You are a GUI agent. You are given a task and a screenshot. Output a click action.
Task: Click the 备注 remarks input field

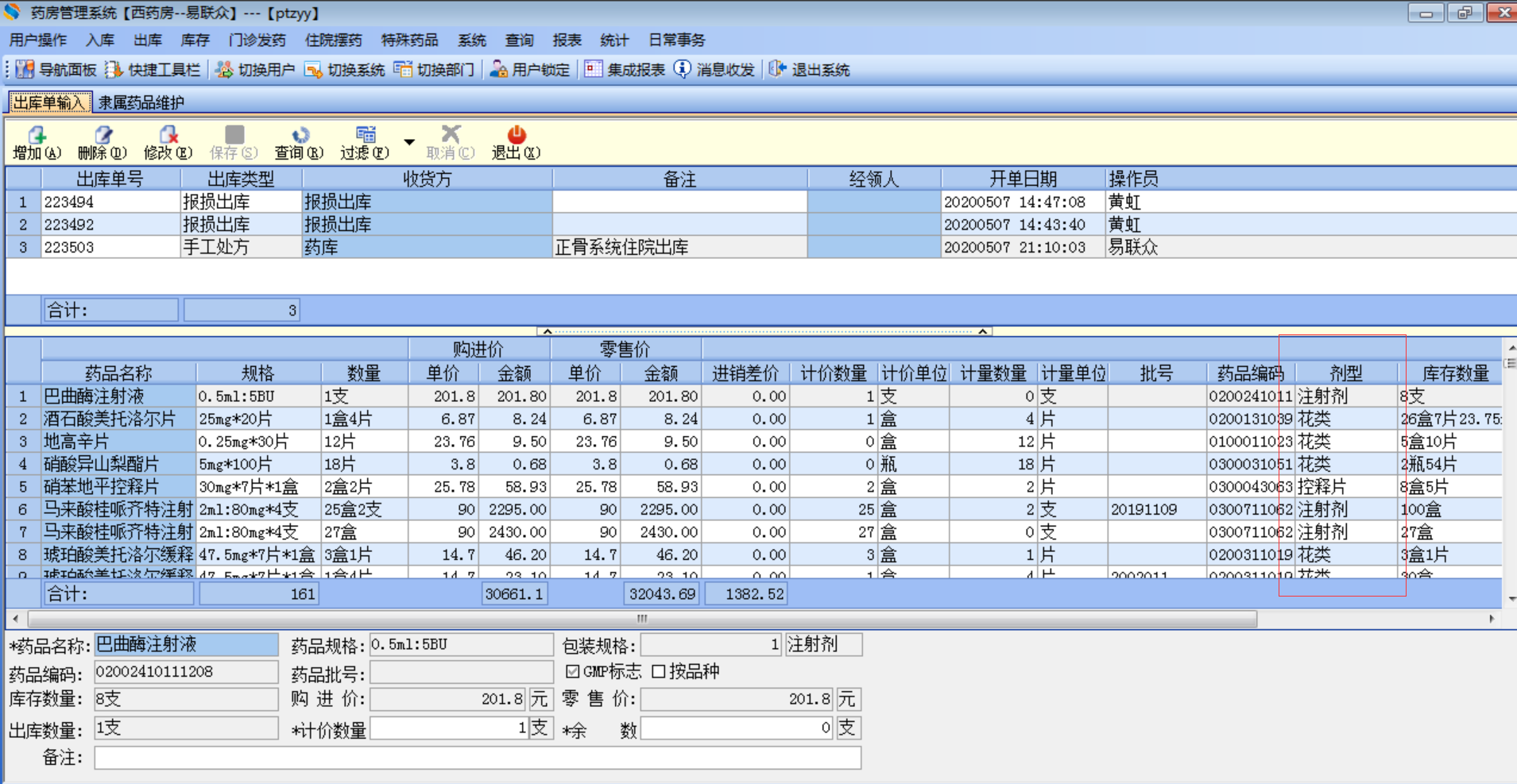tap(478, 759)
